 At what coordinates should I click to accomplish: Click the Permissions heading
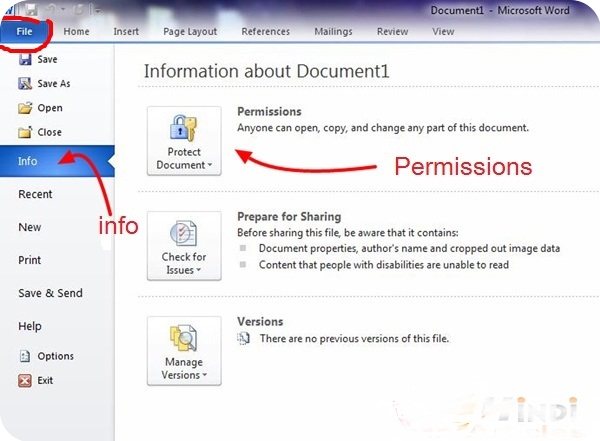[269, 111]
